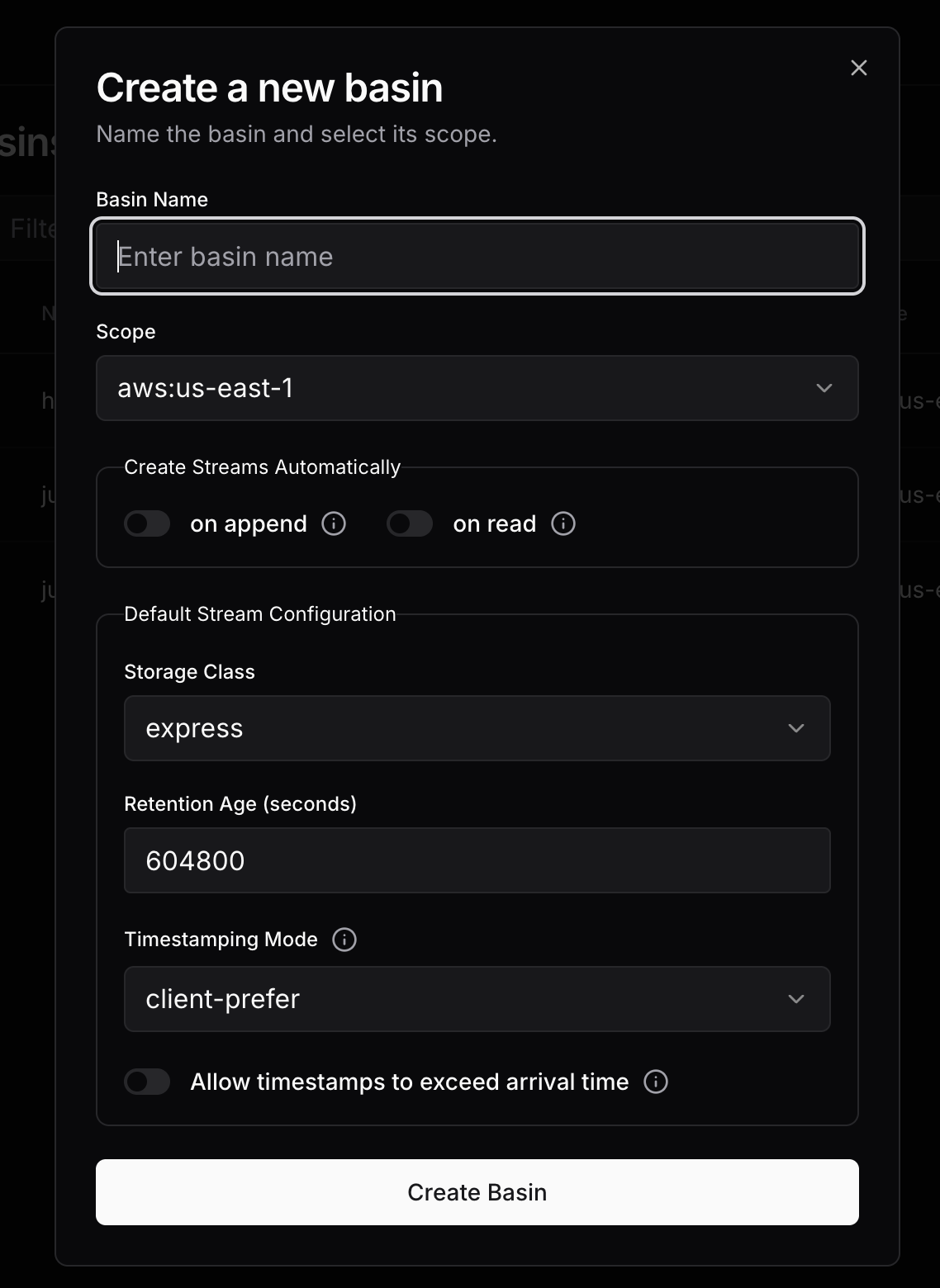The image size is (940, 1288).
Task: Click the info icon next to on read
Action: click(x=563, y=523)
